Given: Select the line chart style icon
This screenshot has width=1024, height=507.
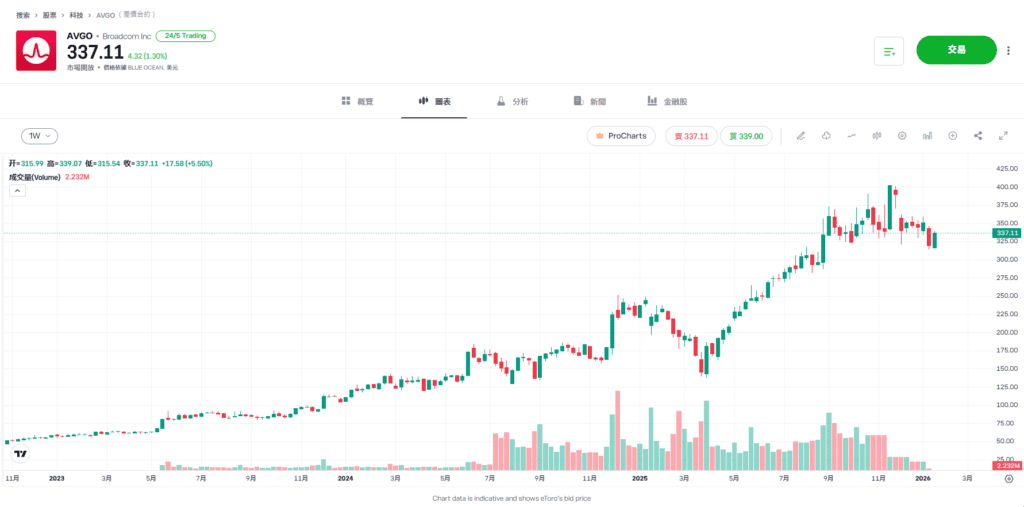Looking at the screenshot, I should point(852,136).
